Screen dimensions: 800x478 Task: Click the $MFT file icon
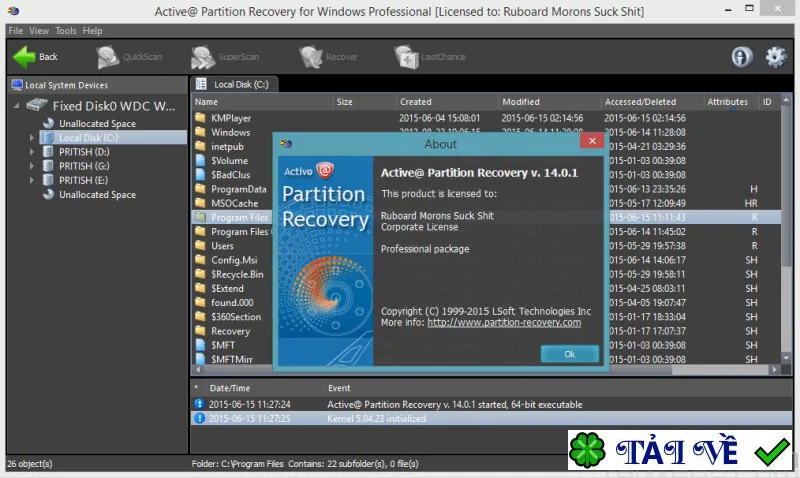[x=201, y=345]
